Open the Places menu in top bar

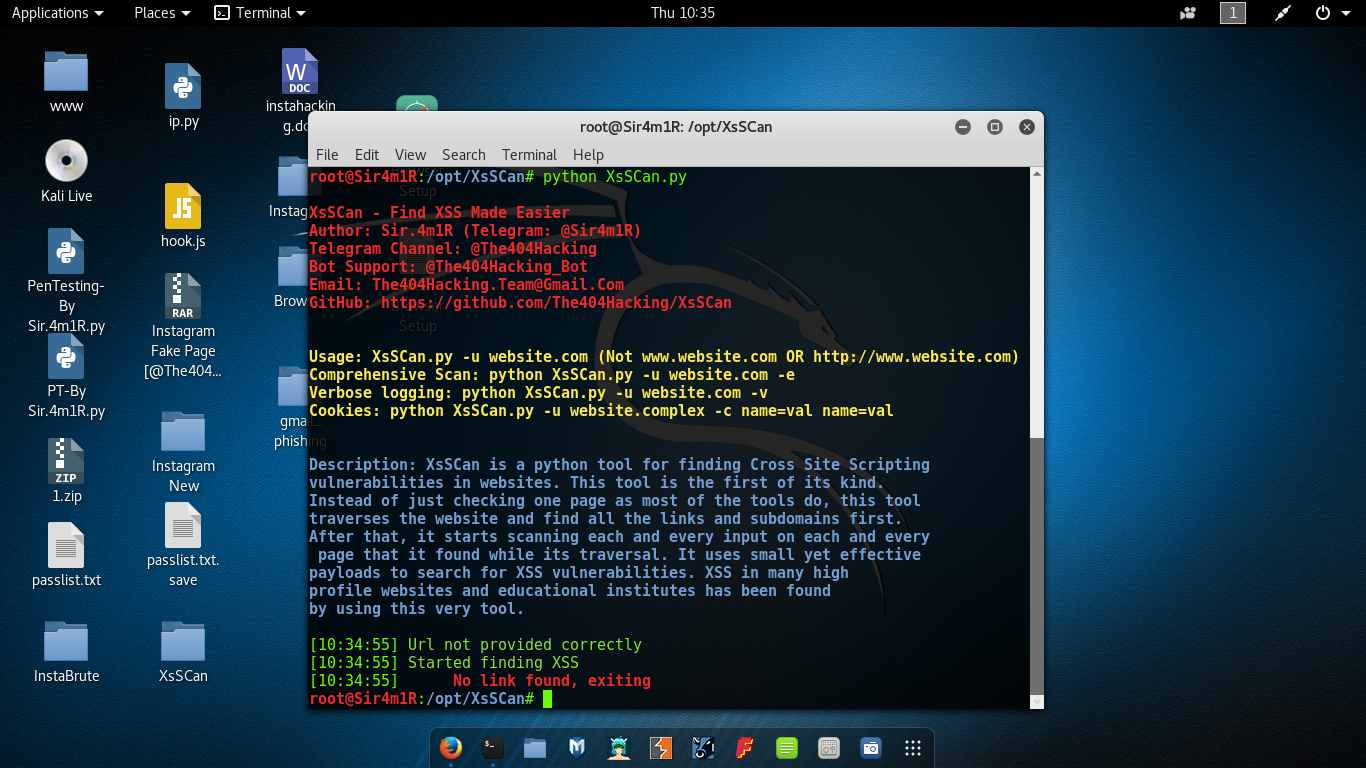[162, 13]
